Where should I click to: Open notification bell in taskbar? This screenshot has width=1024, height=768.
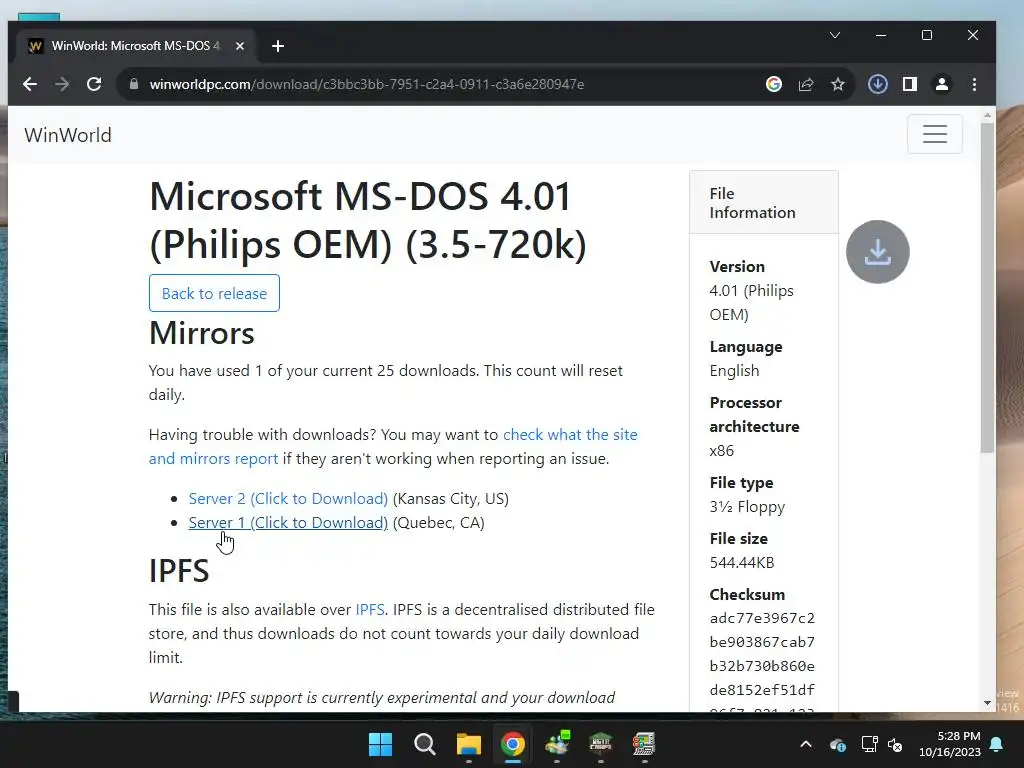point(997,744)
